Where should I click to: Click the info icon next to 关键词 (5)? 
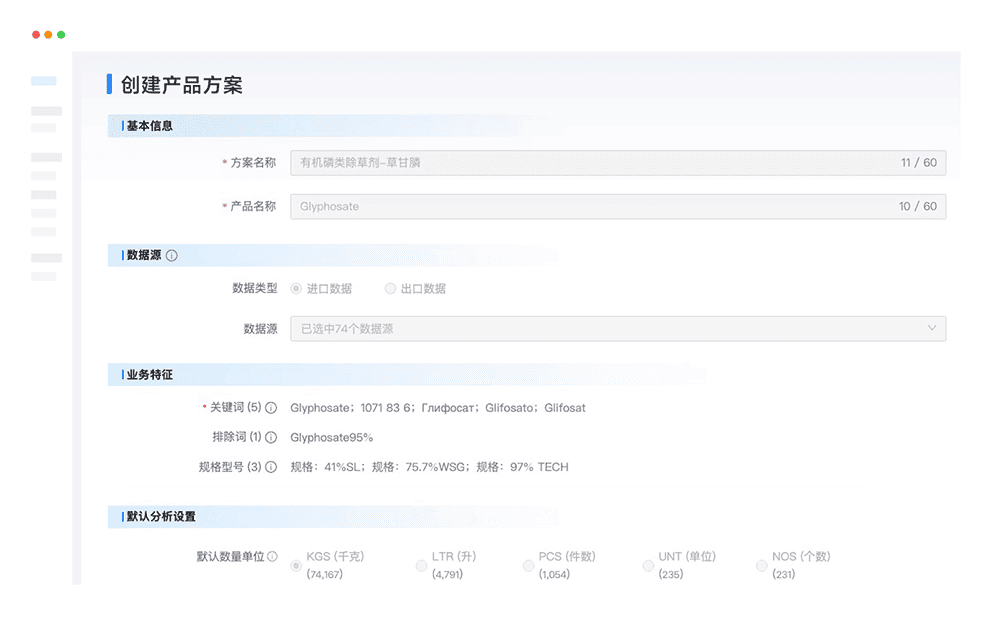coord(270,408)
